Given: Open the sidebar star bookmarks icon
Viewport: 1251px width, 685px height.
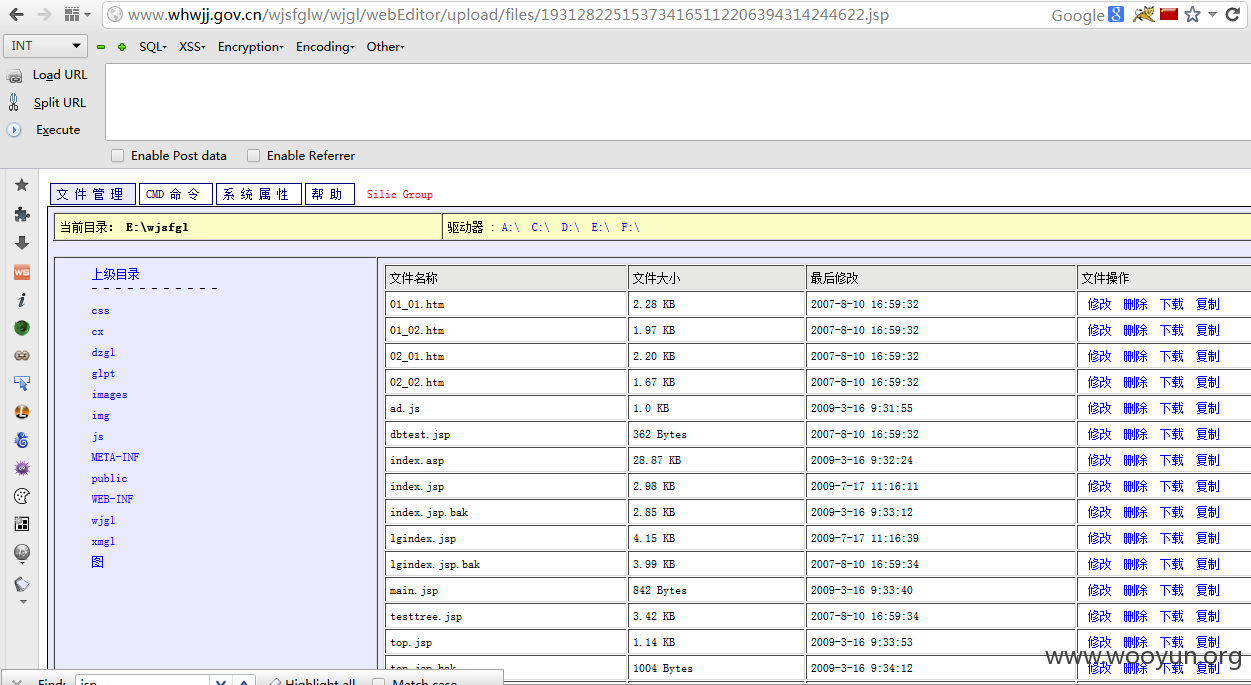Looking at the screenshot, I should (x=21, y=186).
